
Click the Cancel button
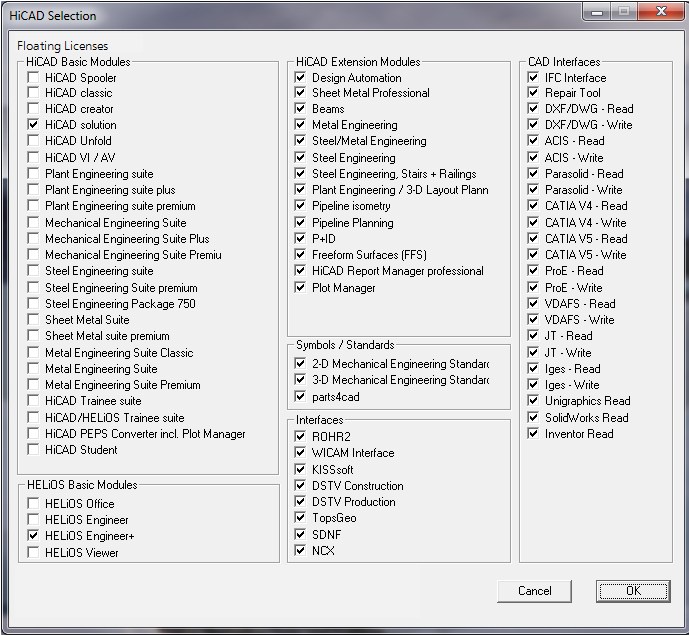pos(534,591)
